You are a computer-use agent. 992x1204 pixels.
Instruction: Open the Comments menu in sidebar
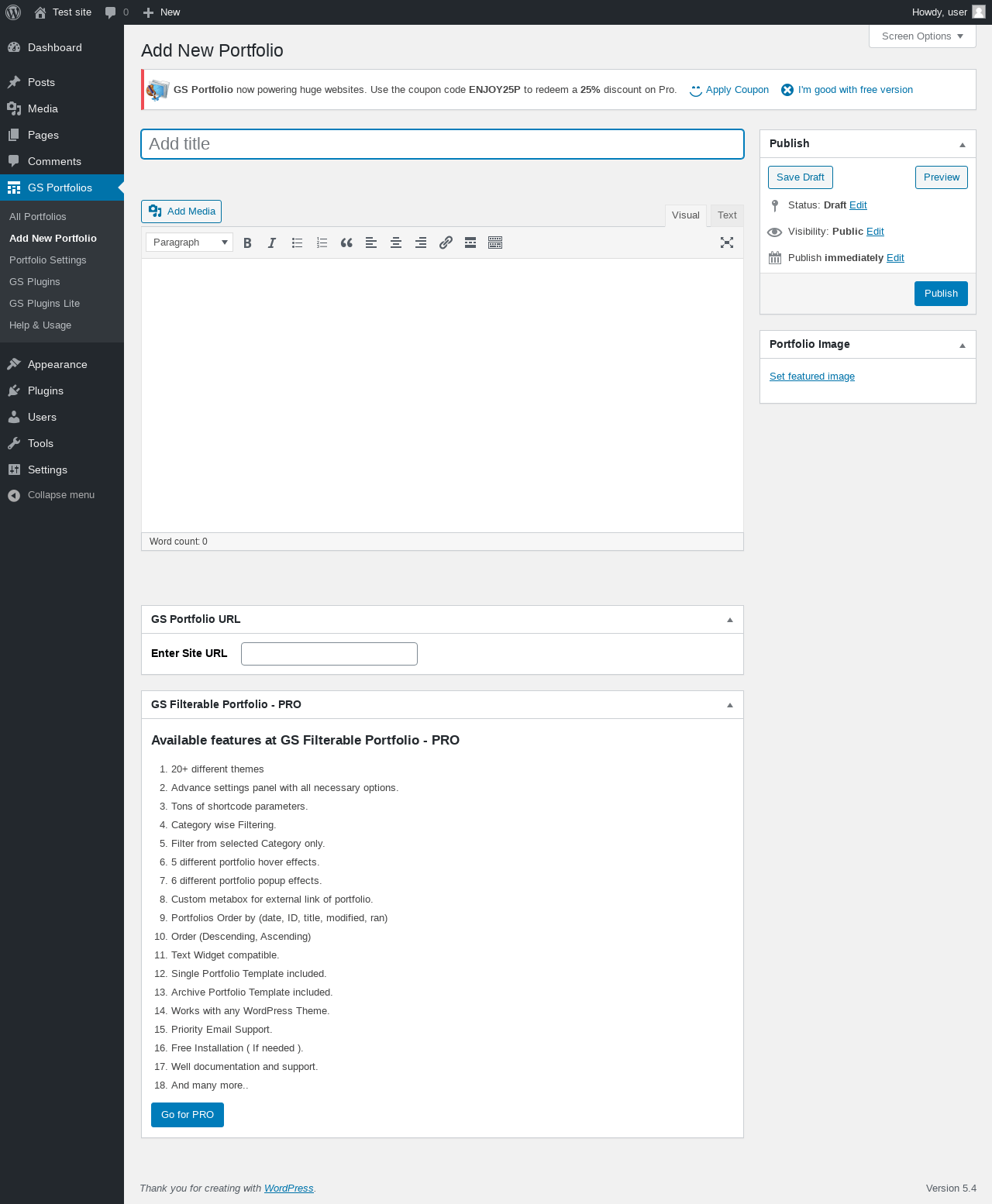coord(62,161)
